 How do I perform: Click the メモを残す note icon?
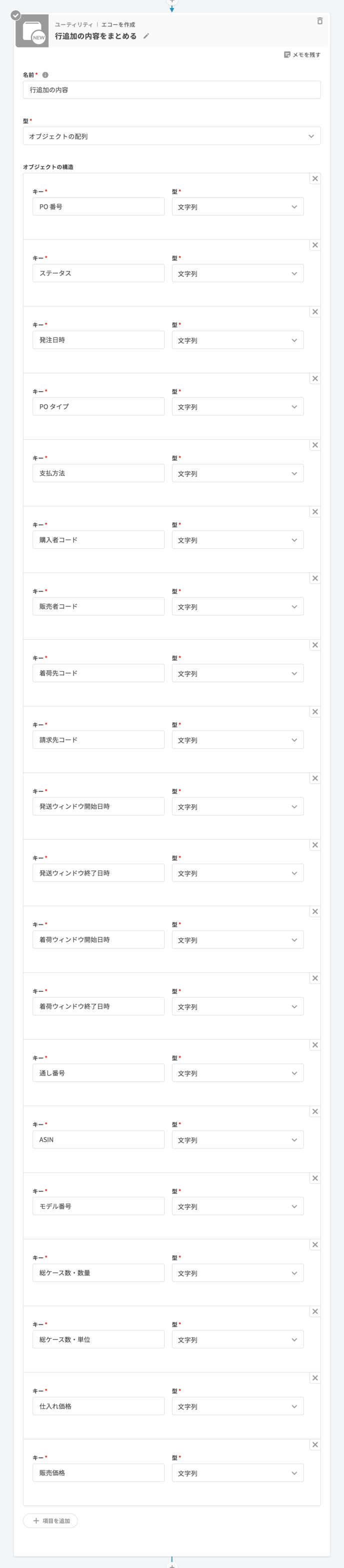point(287,55)
